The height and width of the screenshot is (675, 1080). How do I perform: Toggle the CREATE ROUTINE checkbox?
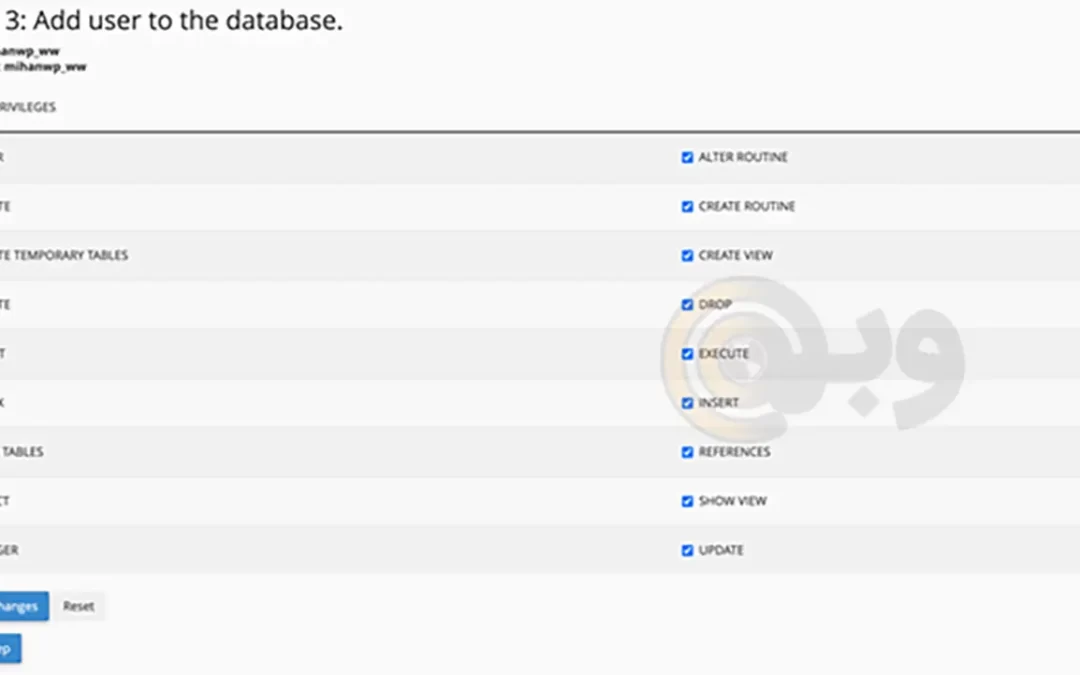pos(687,207)
